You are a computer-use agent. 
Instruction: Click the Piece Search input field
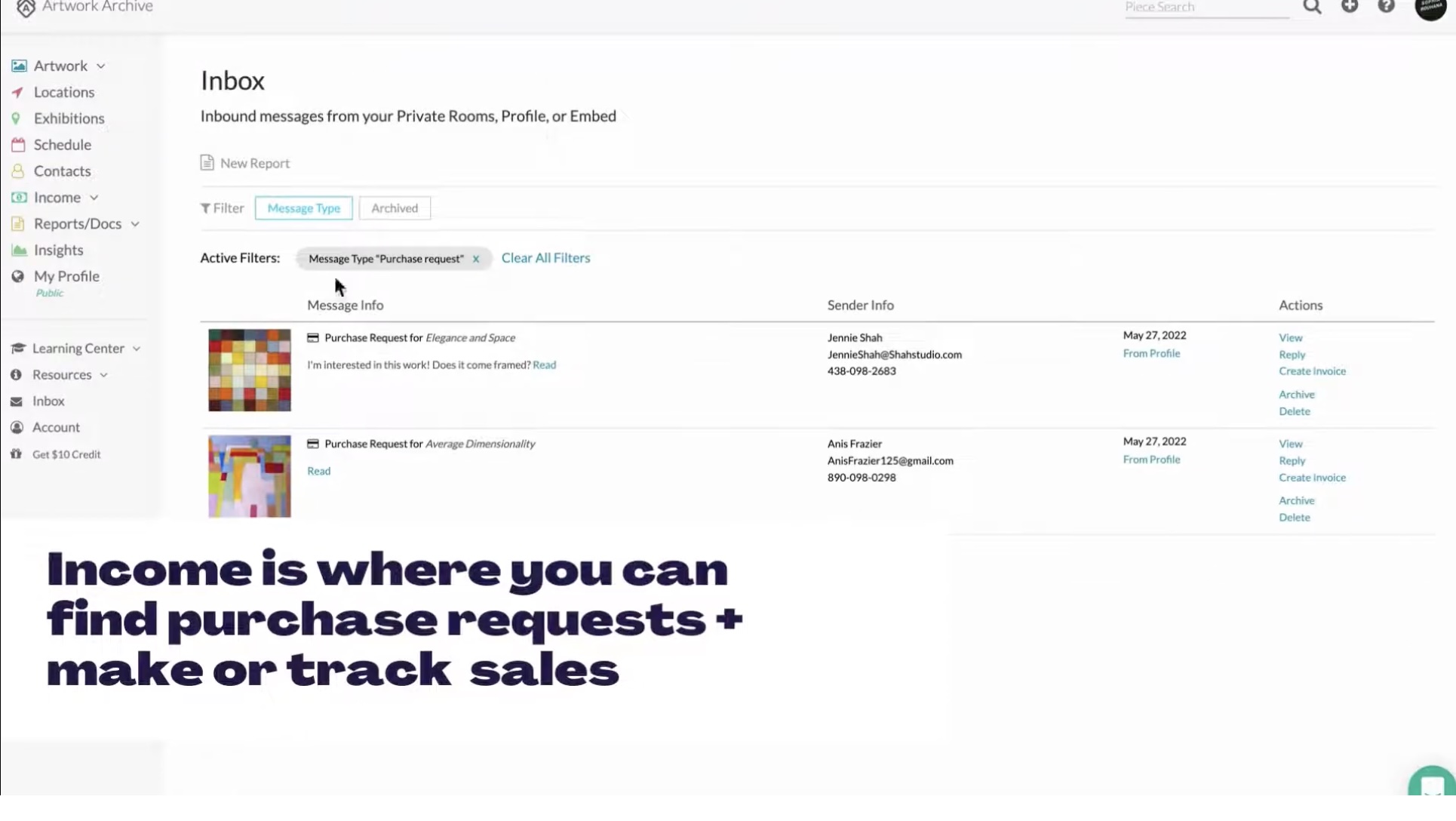coord(1207,8)
